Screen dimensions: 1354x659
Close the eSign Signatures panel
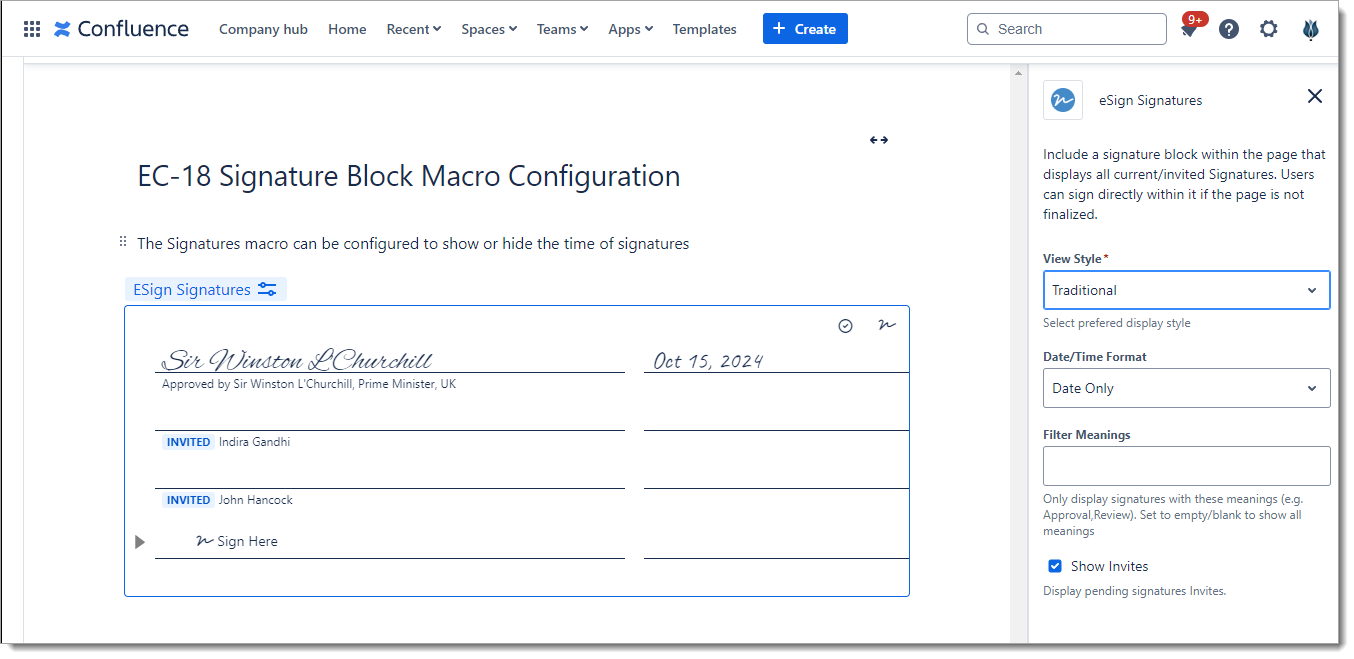[x=1315, y=96]
